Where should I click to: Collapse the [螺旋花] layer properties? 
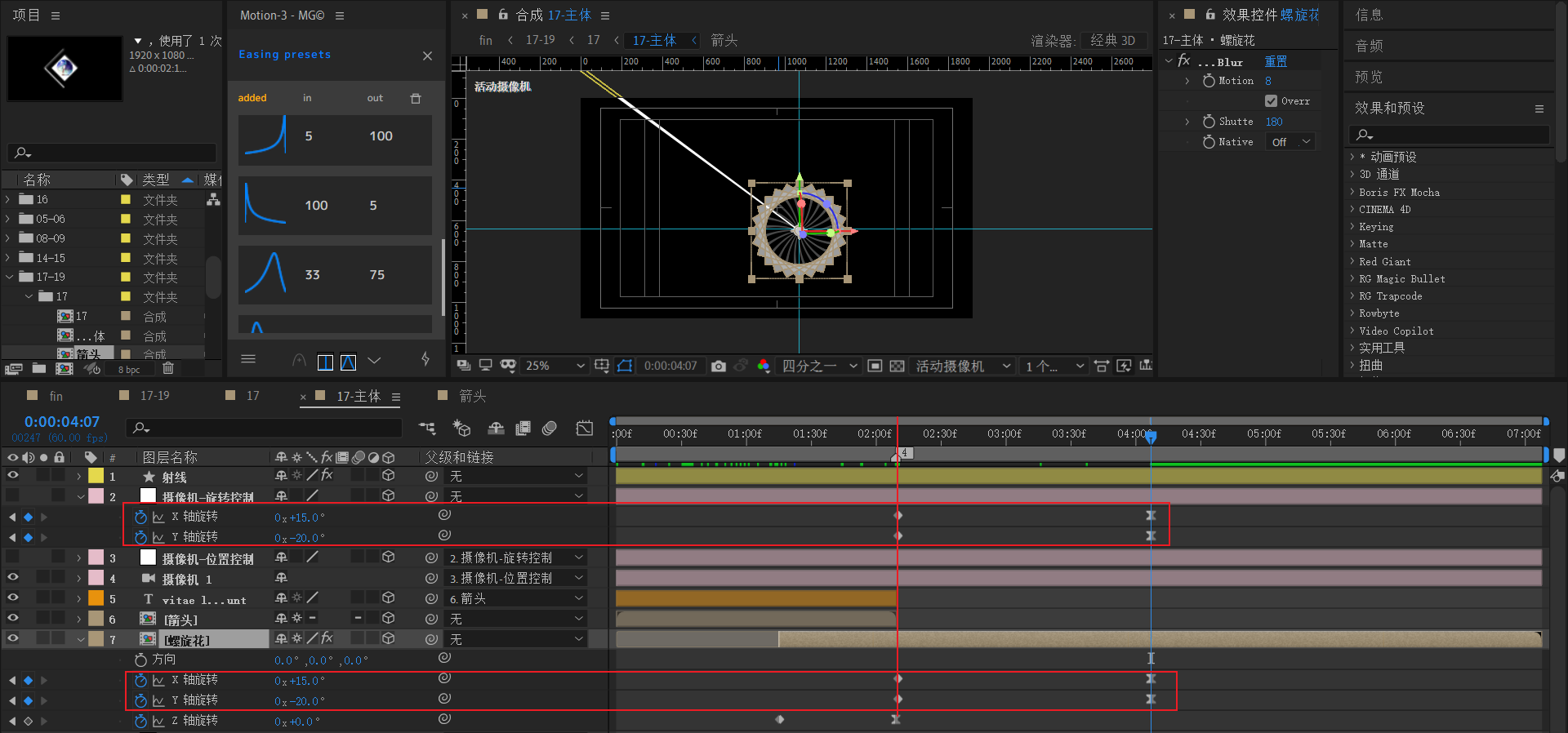pos(80,639)
